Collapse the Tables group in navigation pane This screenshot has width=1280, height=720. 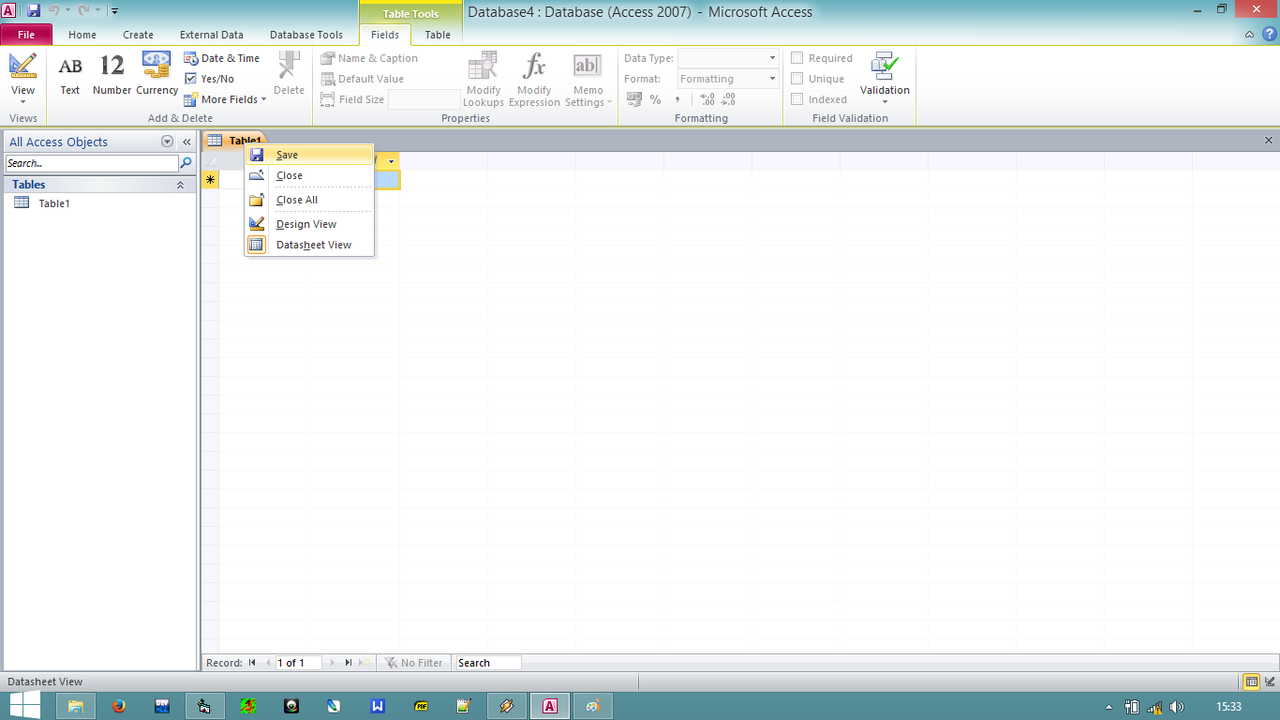coord(180,185)
